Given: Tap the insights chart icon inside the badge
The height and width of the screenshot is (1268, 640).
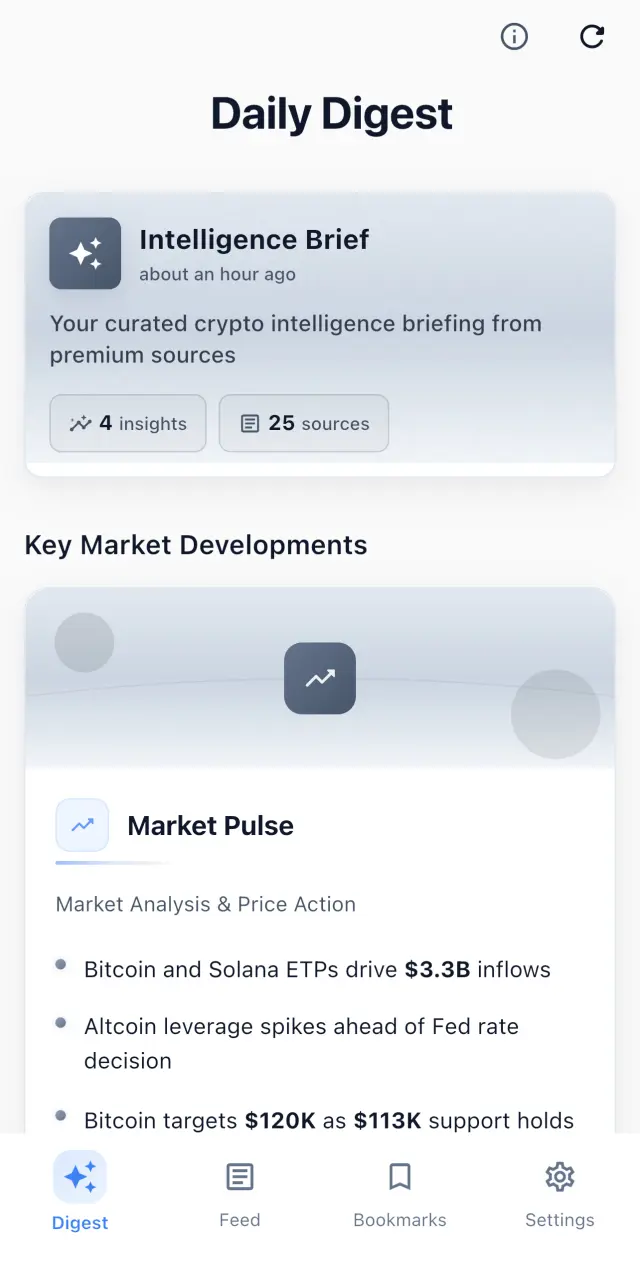Looking at the screenshot, I should (80, 423).
